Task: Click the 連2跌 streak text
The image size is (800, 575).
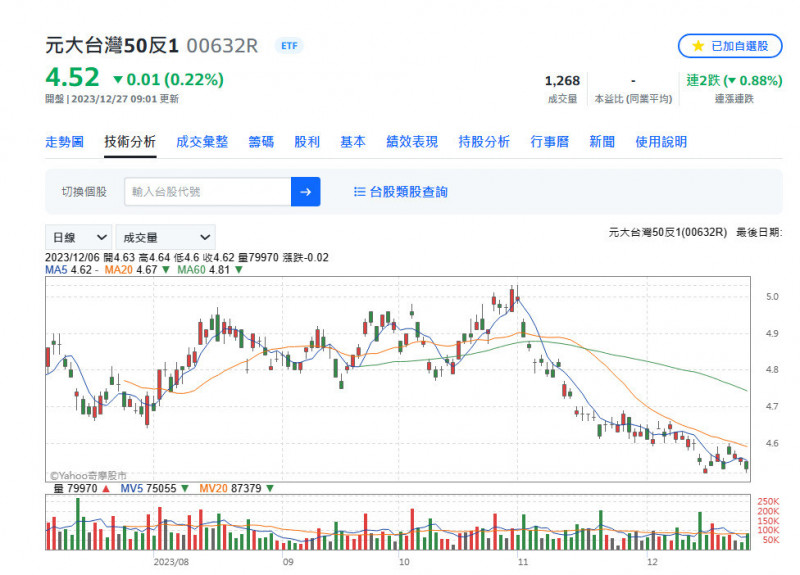Action: [x=734, y=81]
